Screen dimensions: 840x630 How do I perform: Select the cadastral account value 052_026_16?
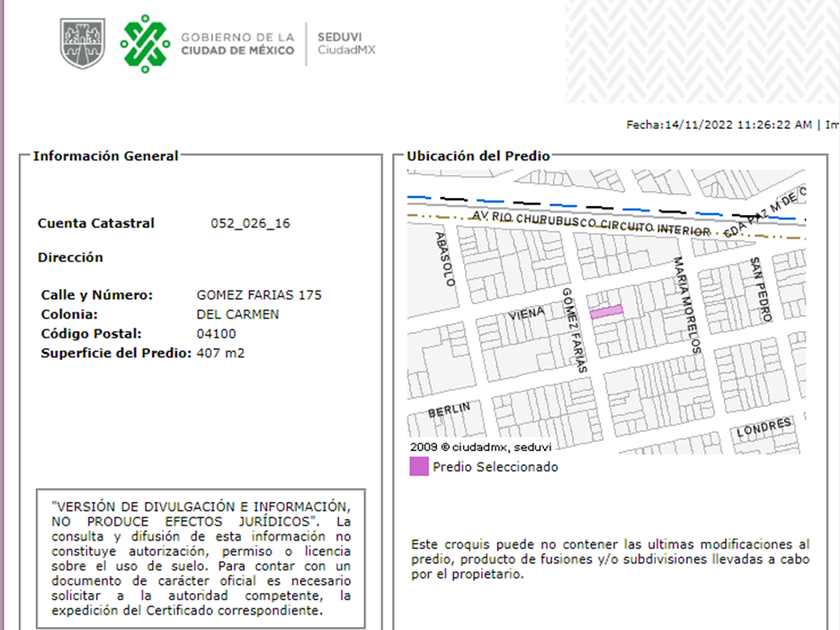[x=250, y=223]
